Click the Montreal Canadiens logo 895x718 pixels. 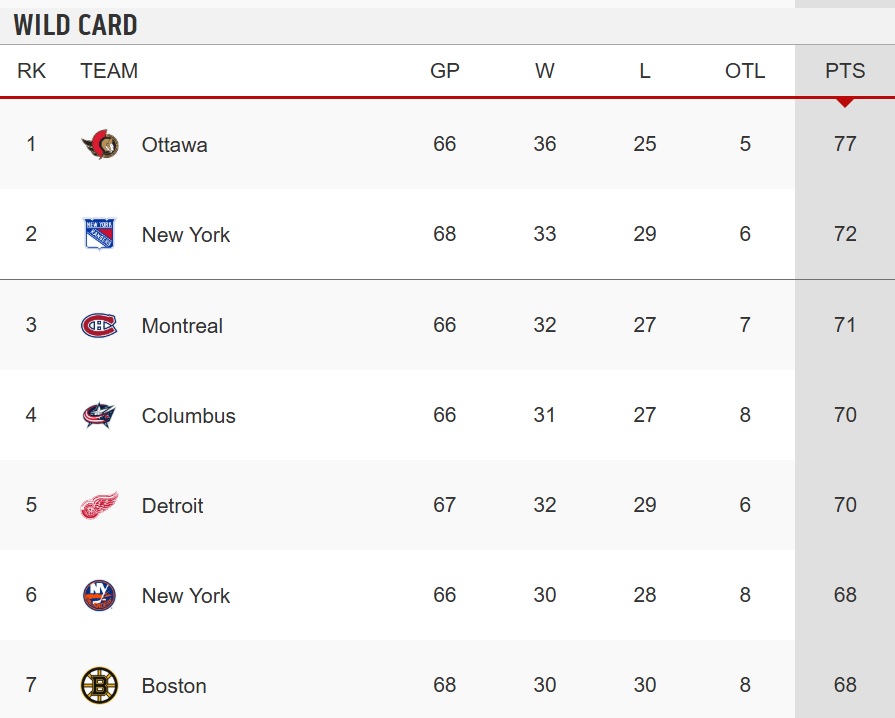pyautogui.click(x=99, y=325)
